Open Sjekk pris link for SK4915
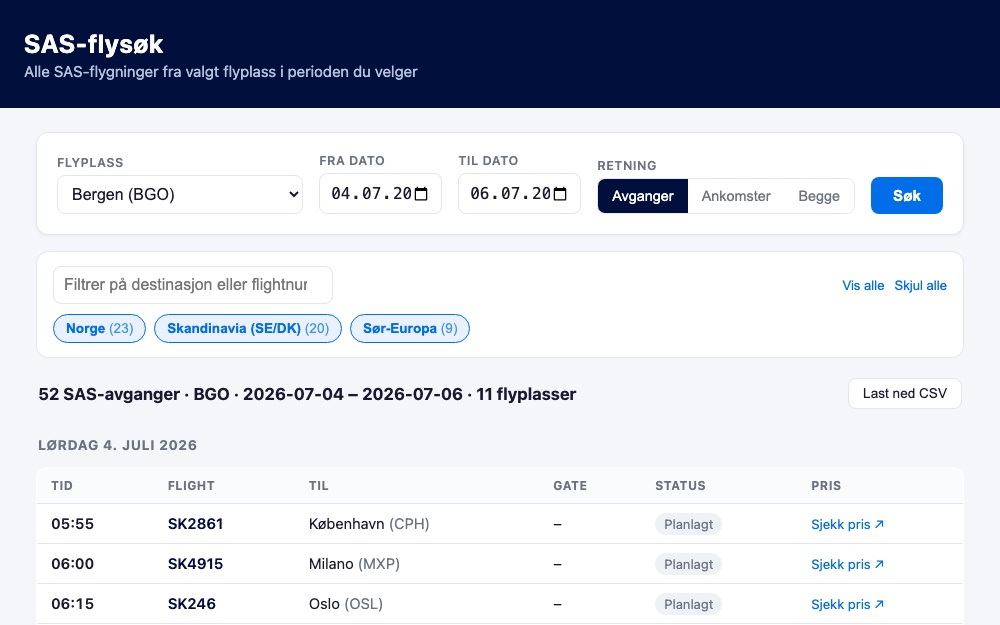Viewport: 1000px width, 625px height. tap(847, 564)
